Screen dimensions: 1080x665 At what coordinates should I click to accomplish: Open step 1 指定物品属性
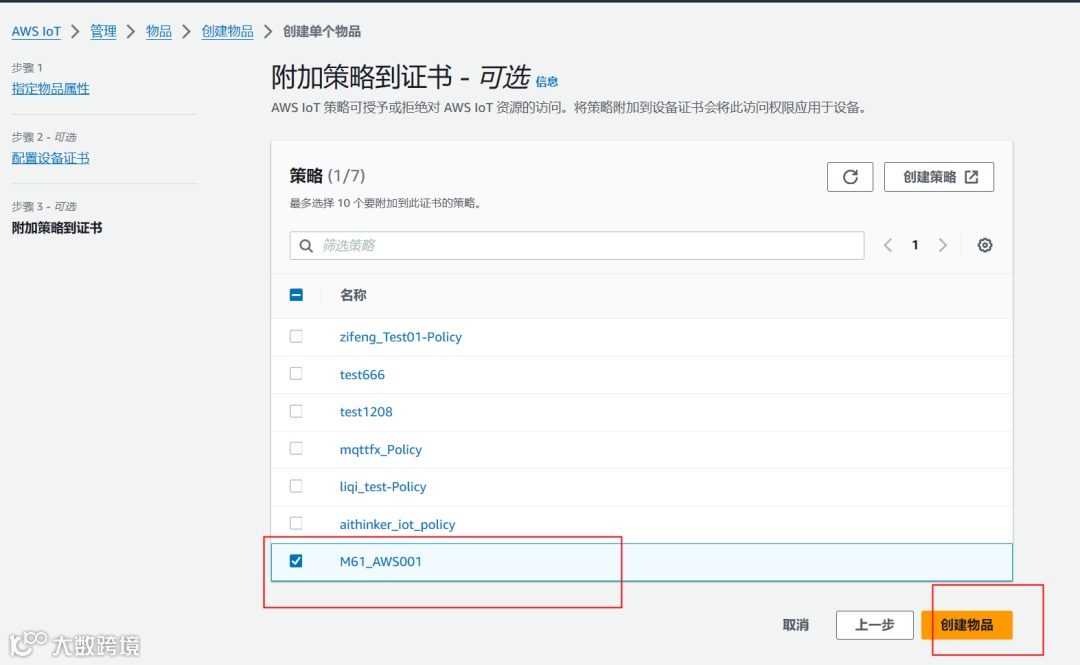click(50, 89)
